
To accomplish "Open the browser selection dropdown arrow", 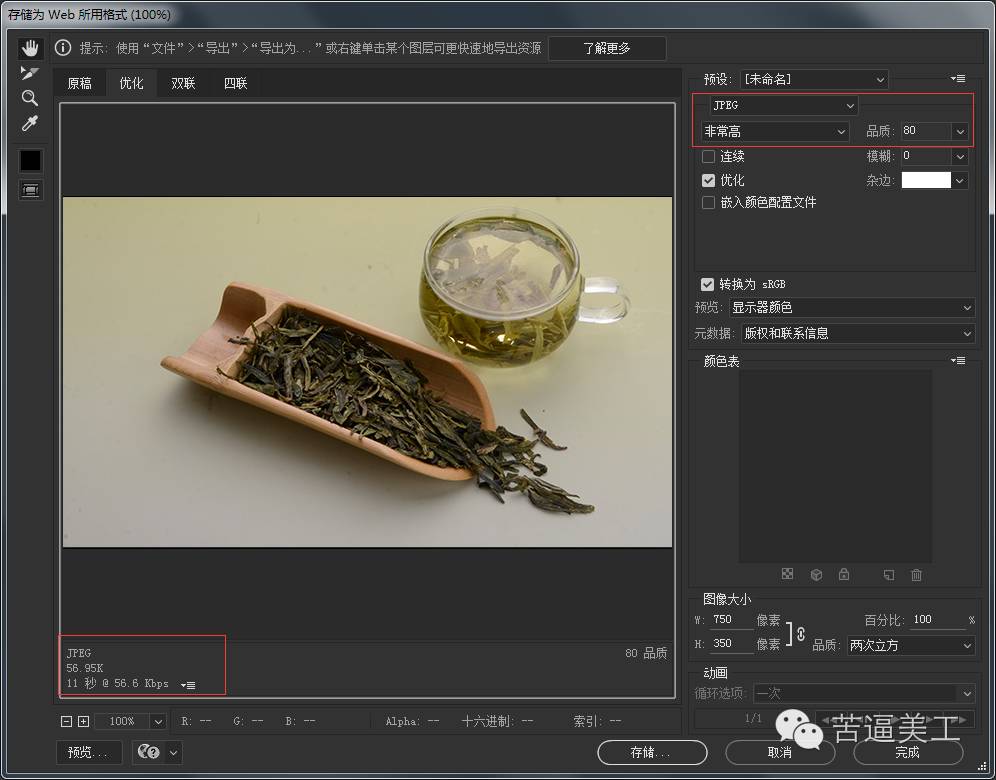I will click(x=174, y=753).
